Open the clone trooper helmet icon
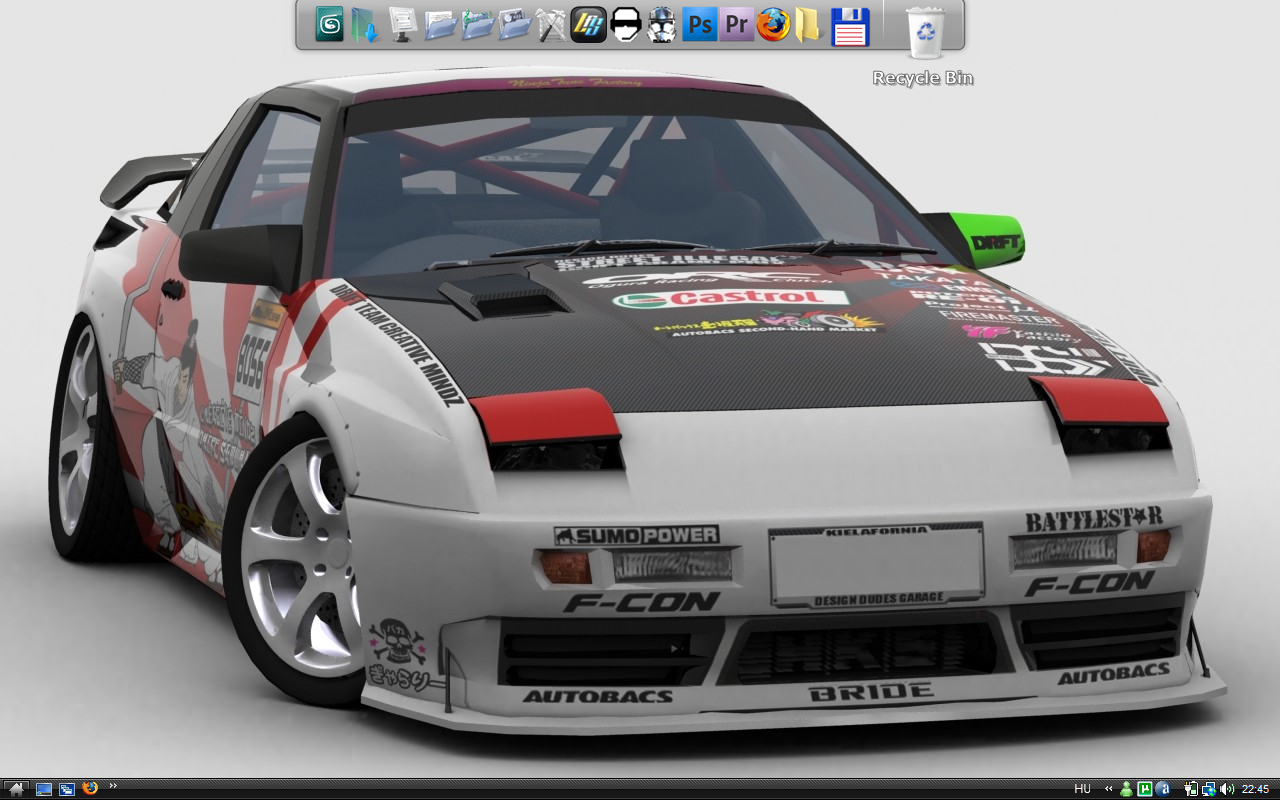Viewport: 1280px width, 800px height. 662,24
